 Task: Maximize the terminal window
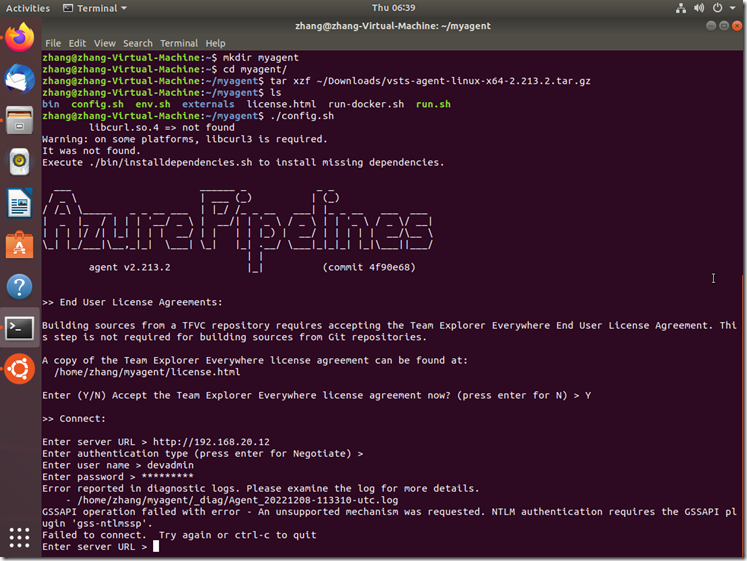point(724,26)
